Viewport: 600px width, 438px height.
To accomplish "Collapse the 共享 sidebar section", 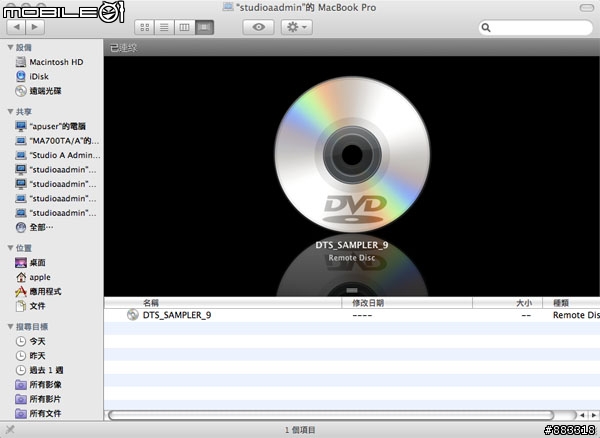I will (x=10, y=112).
